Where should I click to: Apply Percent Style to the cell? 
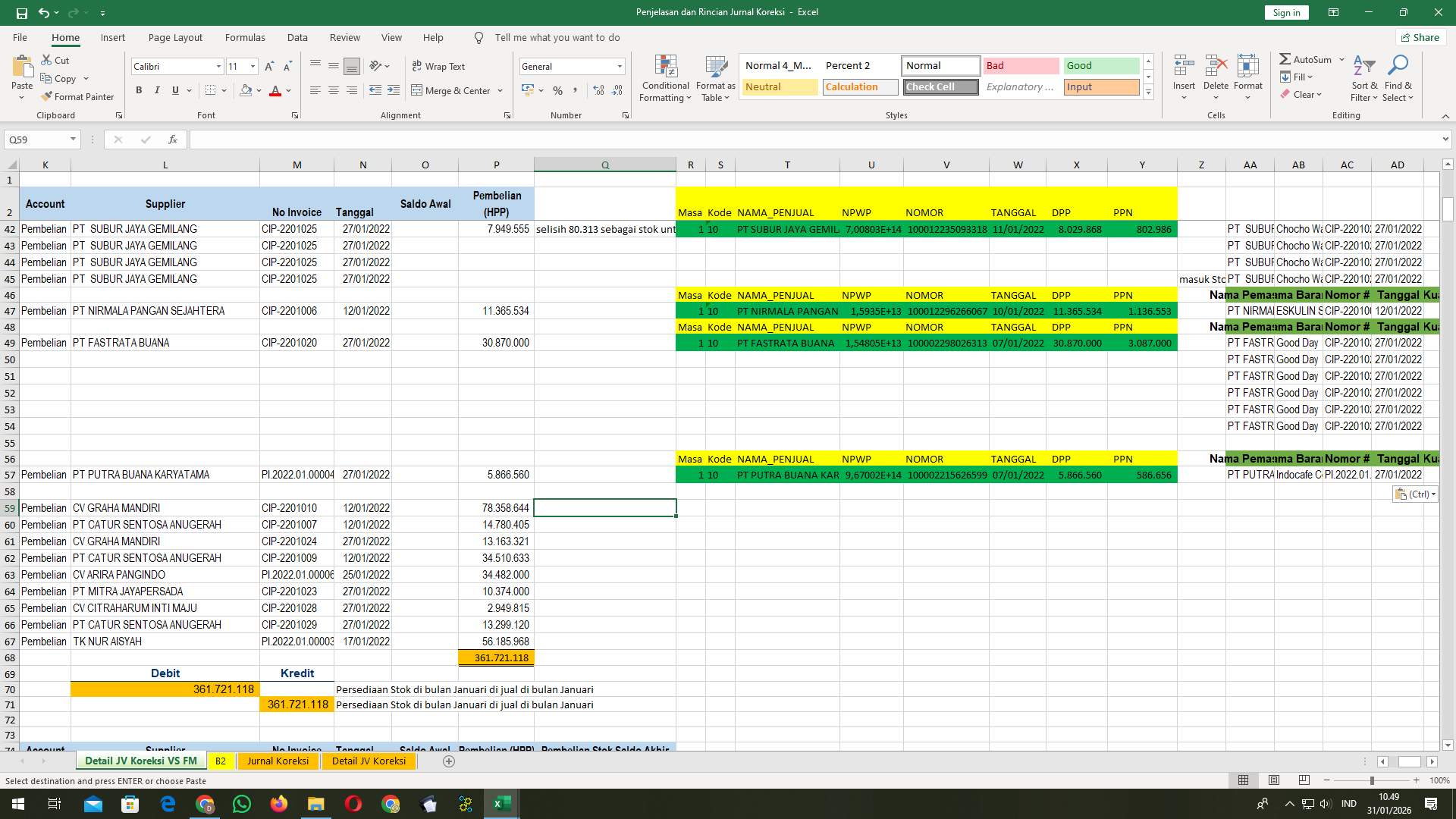558,90
